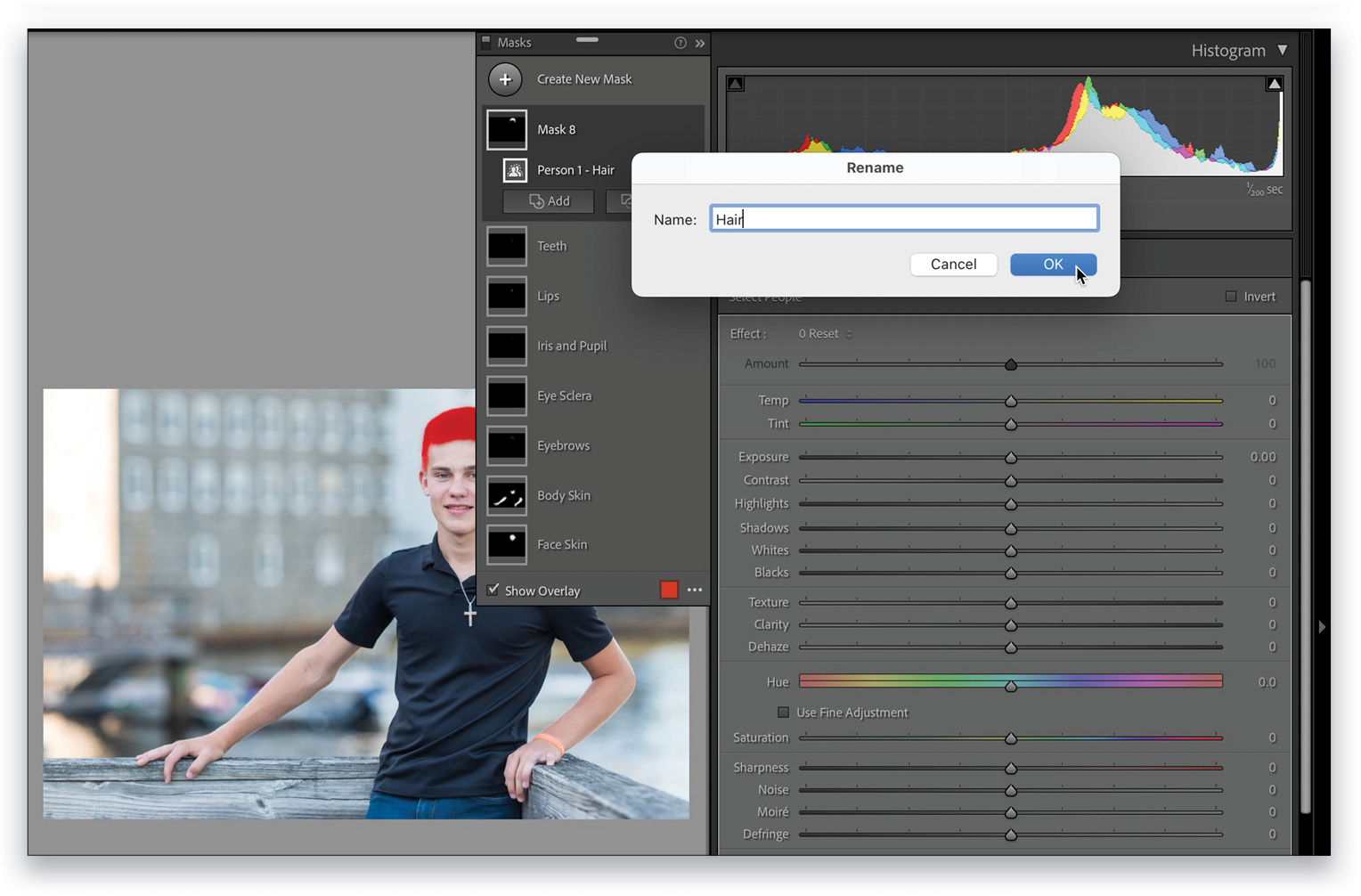Enable Use Fine Adjustment

pyautogui.click(x=783, y=712)
